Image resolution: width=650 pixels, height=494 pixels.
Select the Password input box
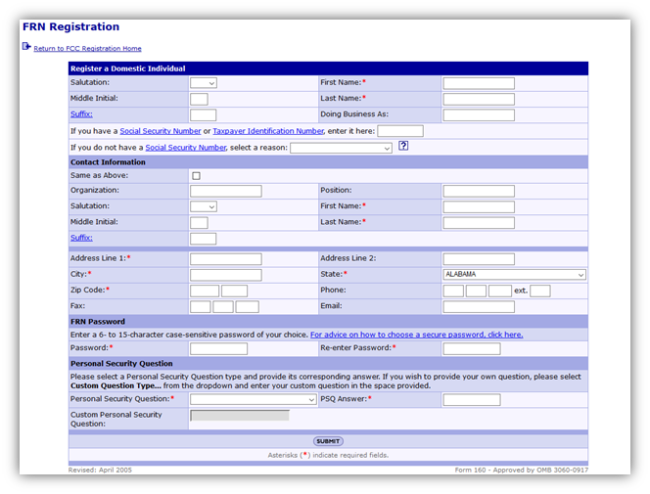[218, 349]
